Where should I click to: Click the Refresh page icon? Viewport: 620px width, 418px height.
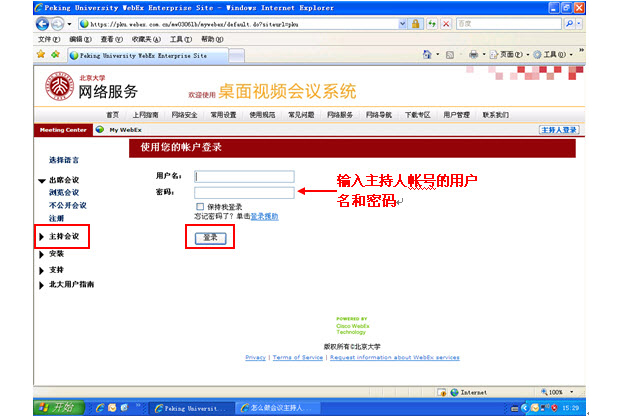tap(432, 24)
